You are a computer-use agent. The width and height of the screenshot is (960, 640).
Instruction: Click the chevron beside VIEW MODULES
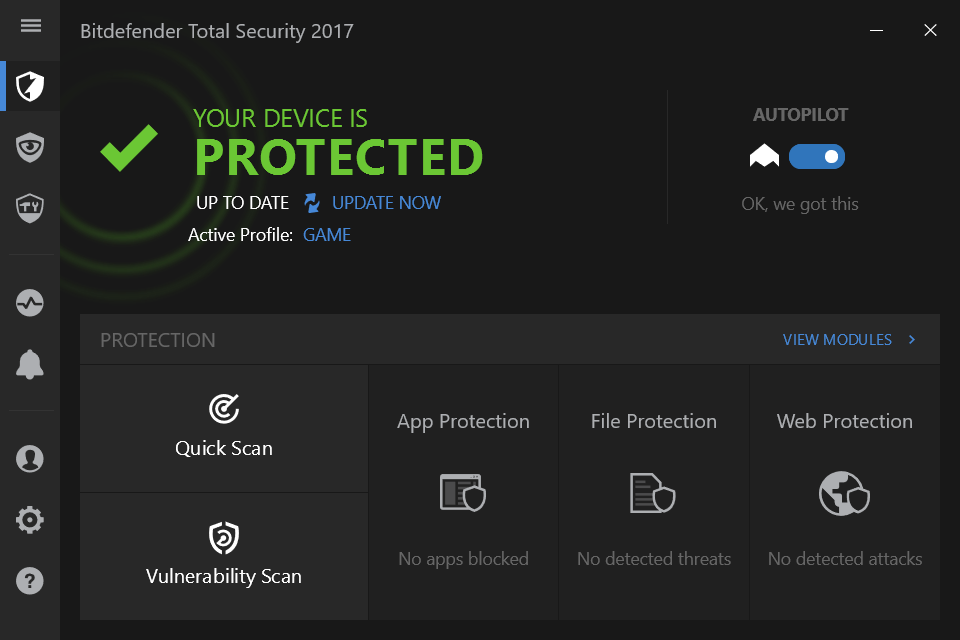click(x=912, y=340)
